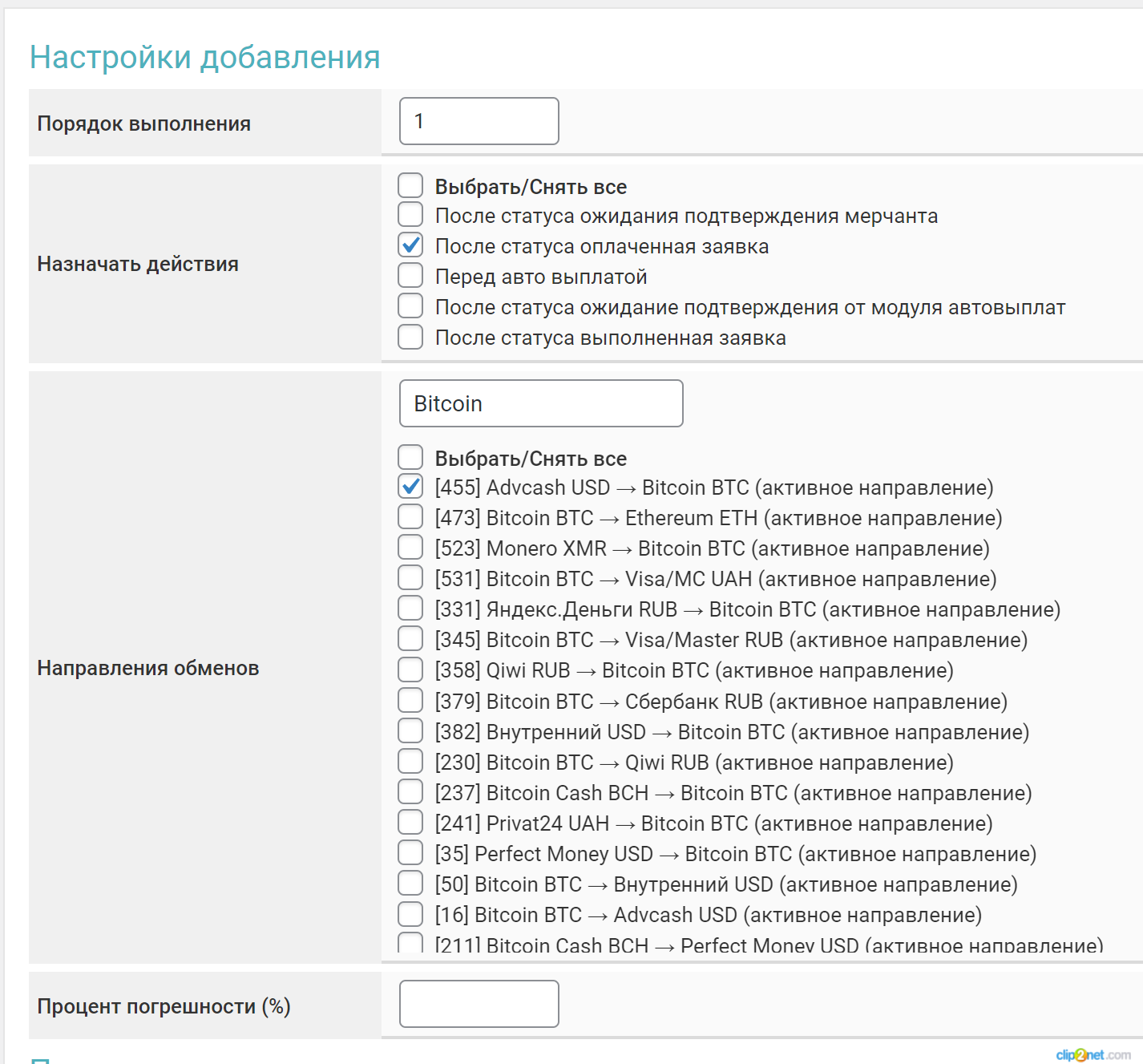1143x1064 pixels.
Task: Tick После статуса ожидание подтверждения от модуля автовыплат
Action: (x=410, y=305)
